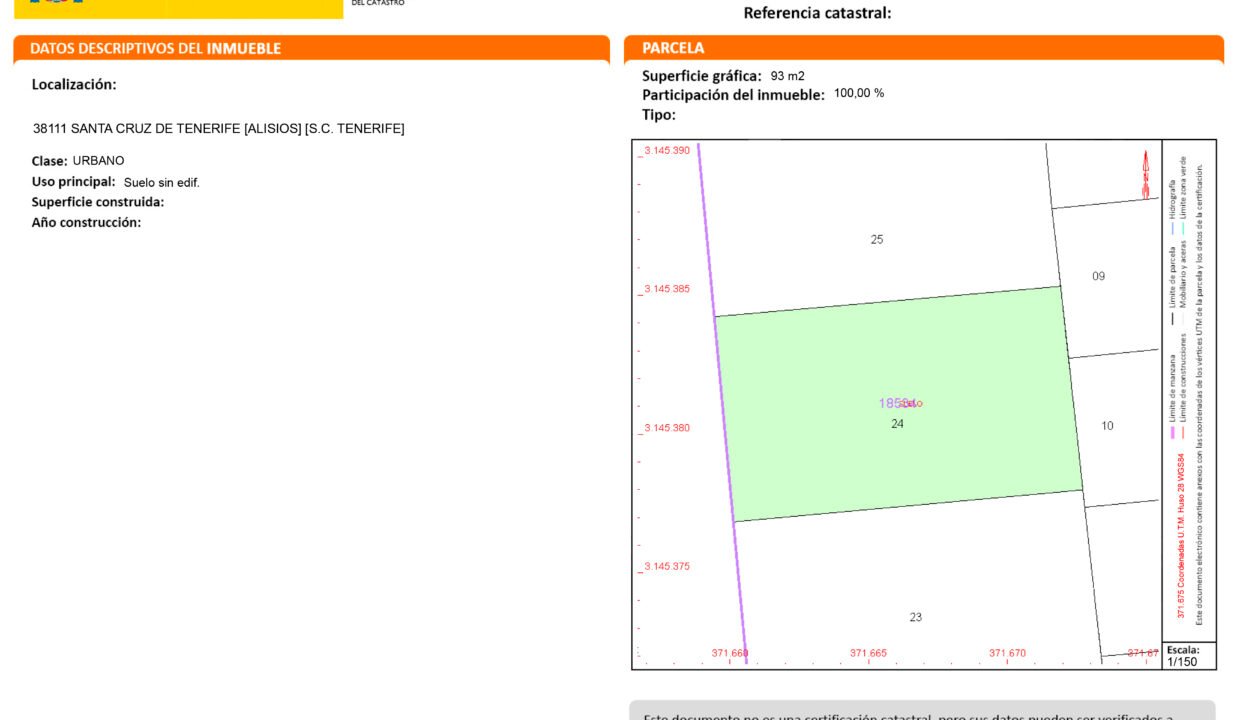Click the X coordinate '371.665'
The width and height of the screenshot is (1240, 720).
tap(868, 653)
